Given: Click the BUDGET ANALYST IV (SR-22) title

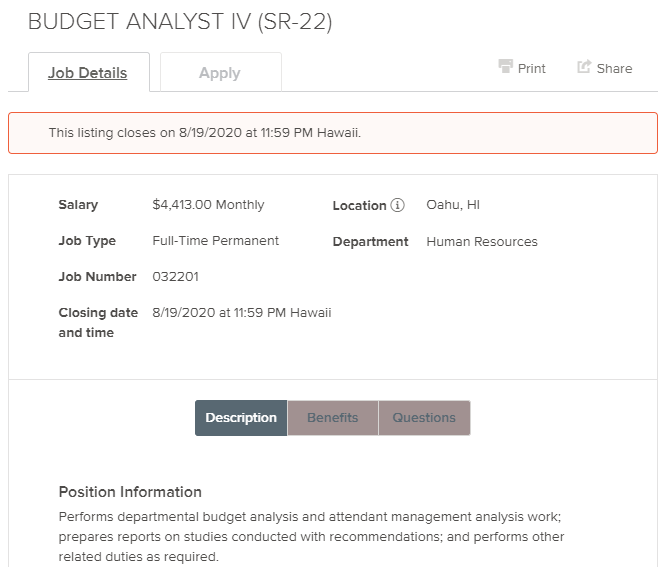Looking at the screenshot, I should point(180,22).
